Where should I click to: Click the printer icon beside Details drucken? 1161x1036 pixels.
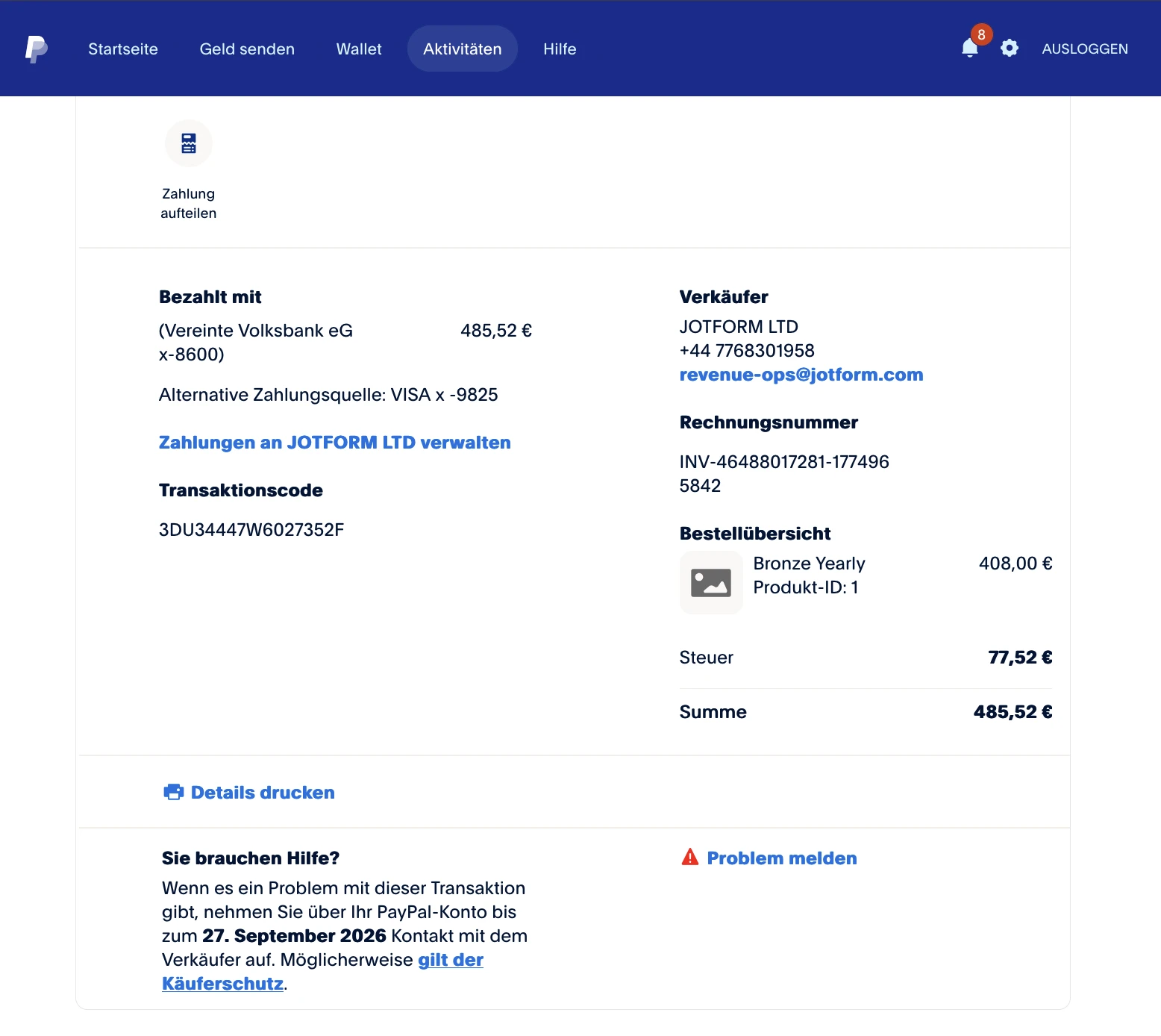[173, 792]
